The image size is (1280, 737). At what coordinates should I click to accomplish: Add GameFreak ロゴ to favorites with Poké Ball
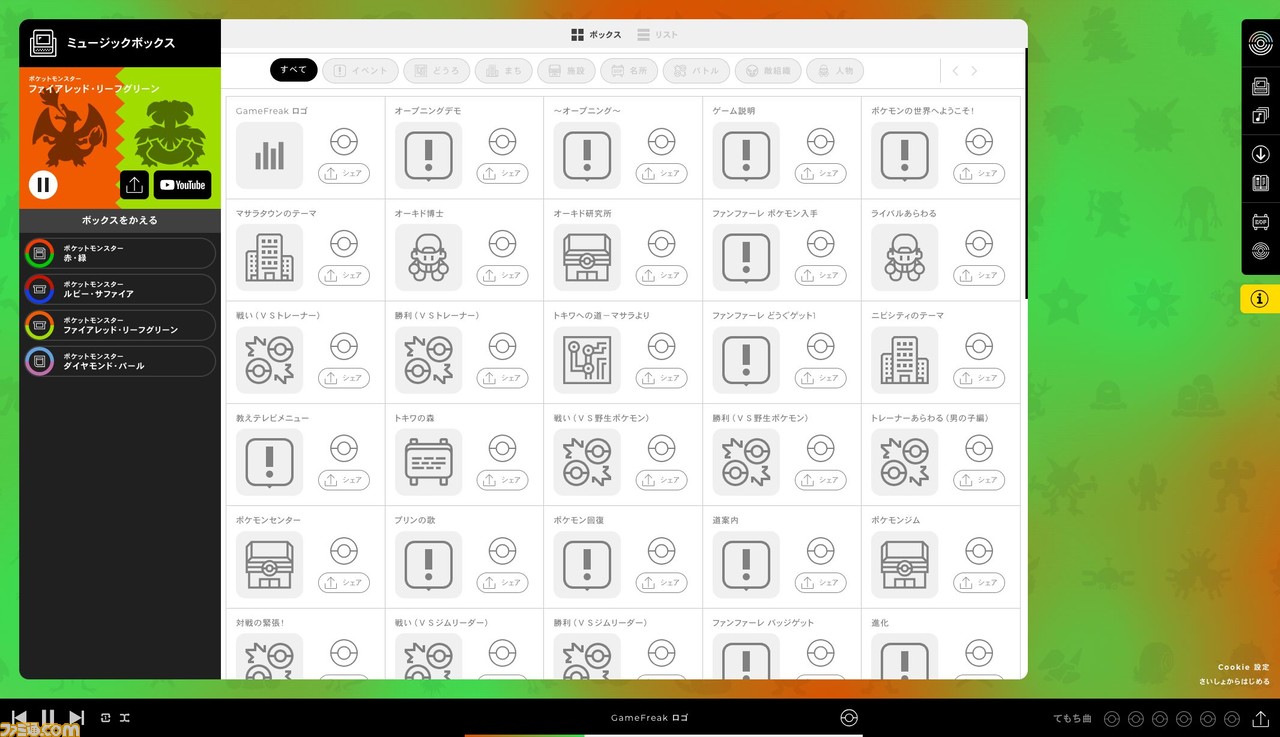tap(344, 141)
